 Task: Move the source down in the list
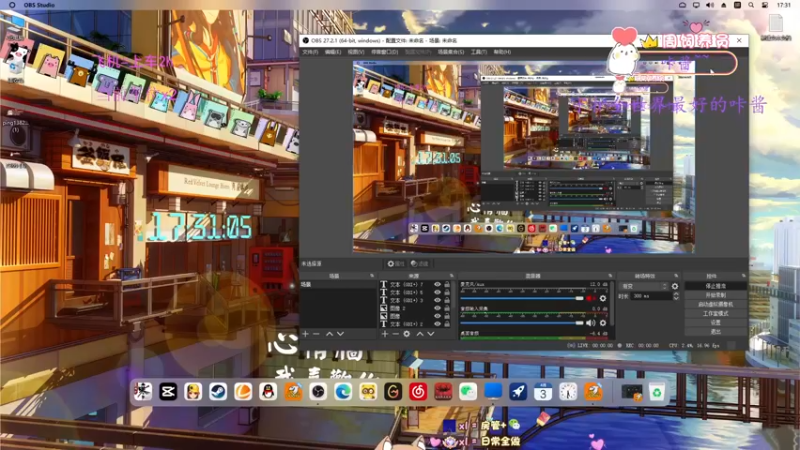[431, 334]
